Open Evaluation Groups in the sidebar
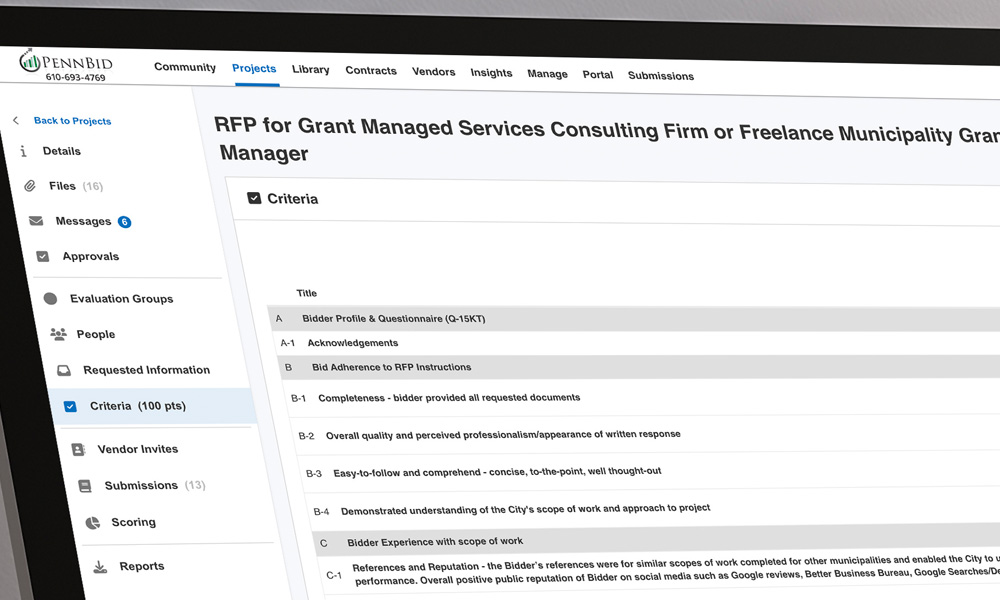Screen dimensions: 1000x600 tap(121, 298)
